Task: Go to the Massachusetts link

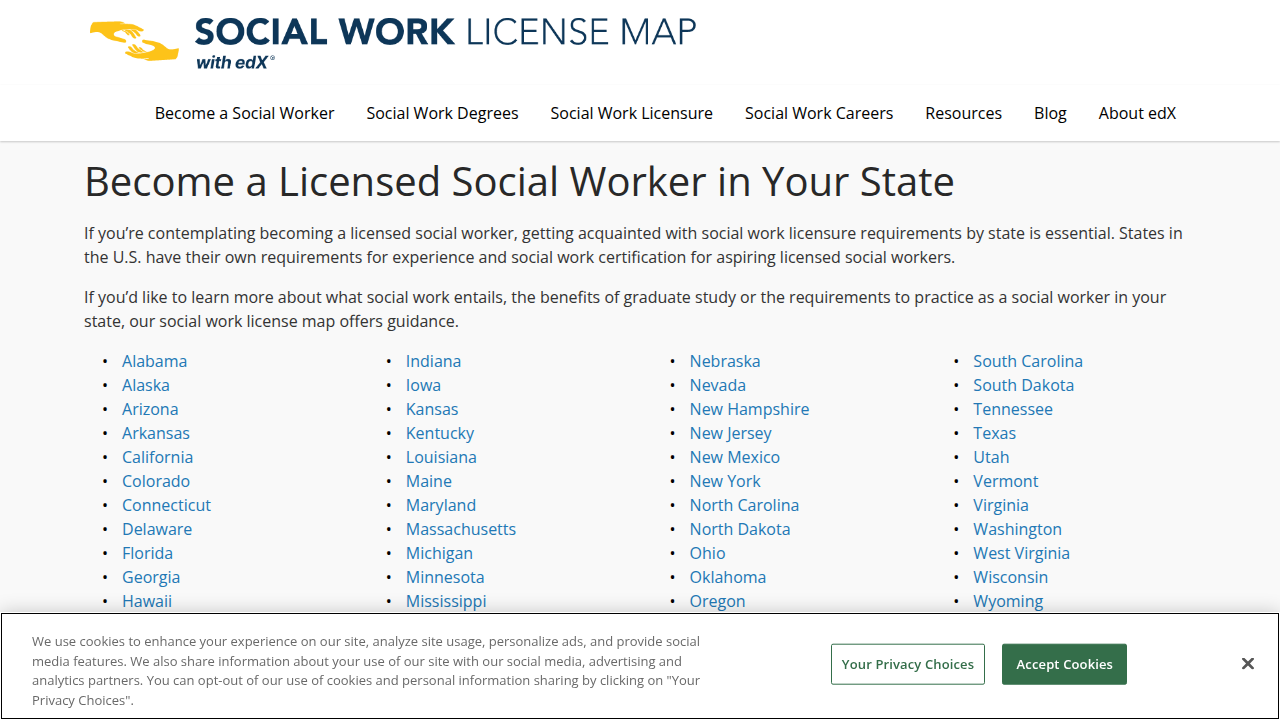Action: click(x=461, y=529)
